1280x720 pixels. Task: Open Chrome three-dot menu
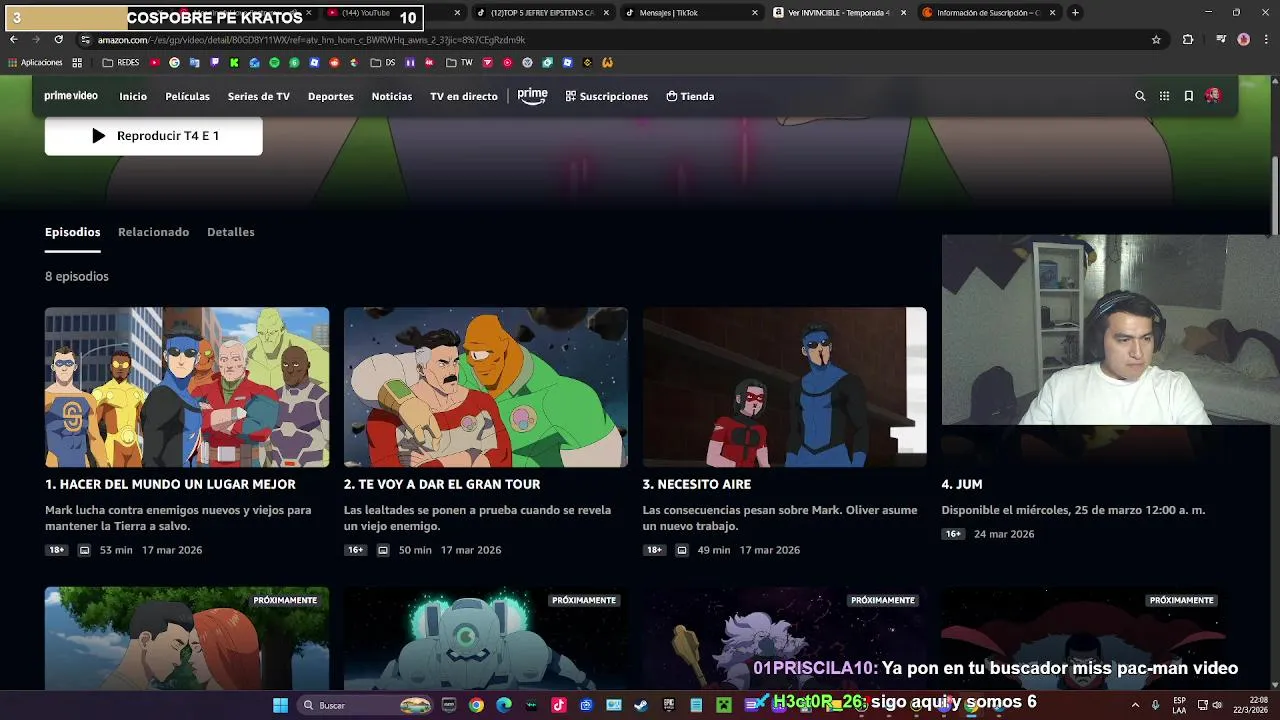[1265, 40]
